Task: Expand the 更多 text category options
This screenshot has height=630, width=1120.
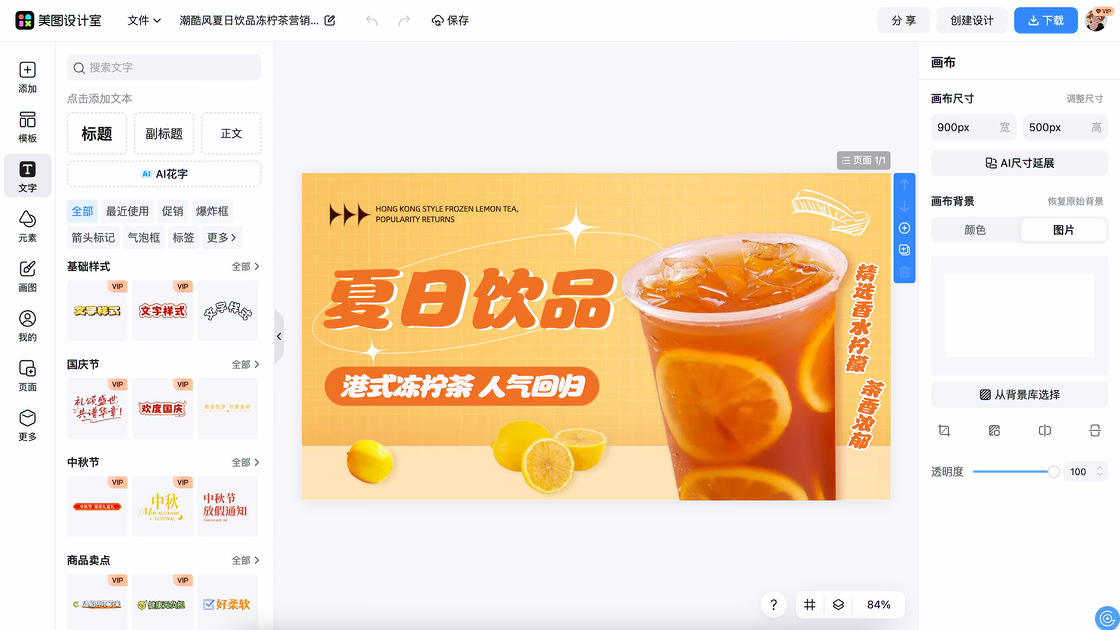Action: [221, 238]
